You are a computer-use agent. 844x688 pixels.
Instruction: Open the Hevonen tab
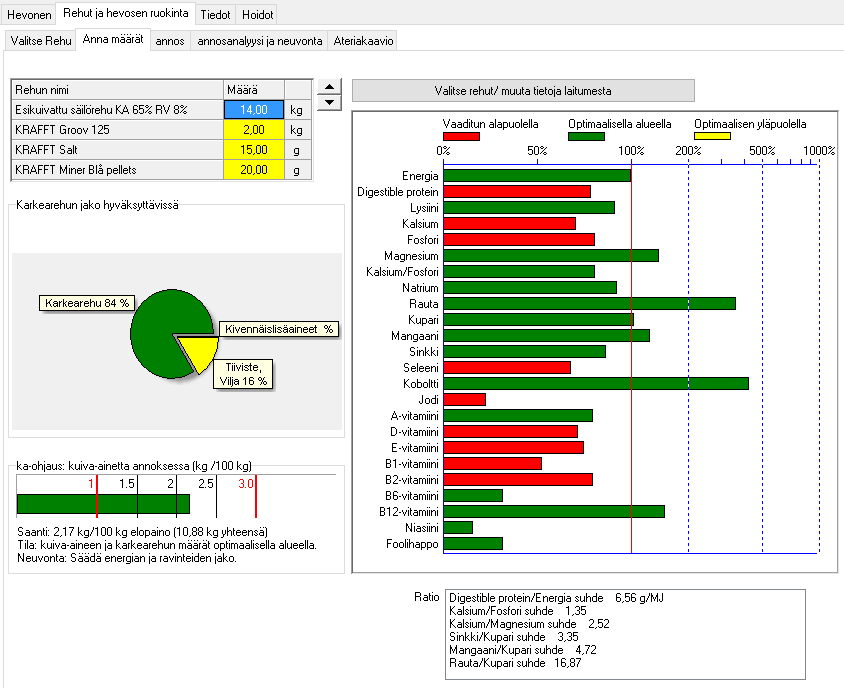(29, 15)
